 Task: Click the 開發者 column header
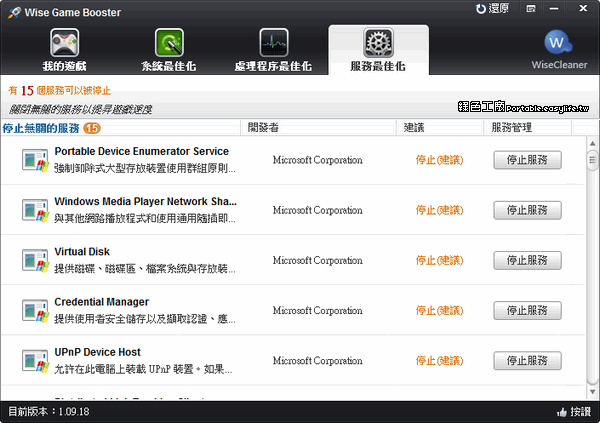tap(318, 127)
